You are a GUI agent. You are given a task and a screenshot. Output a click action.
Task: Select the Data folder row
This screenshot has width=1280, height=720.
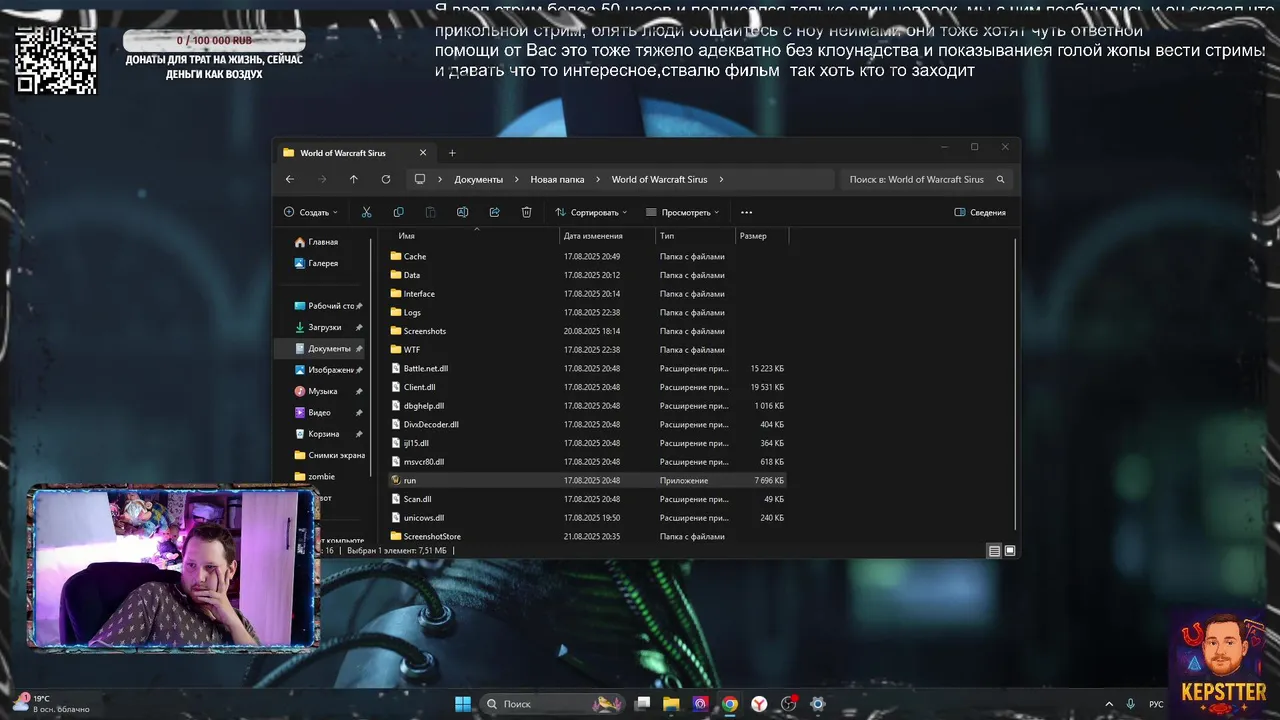587,275
